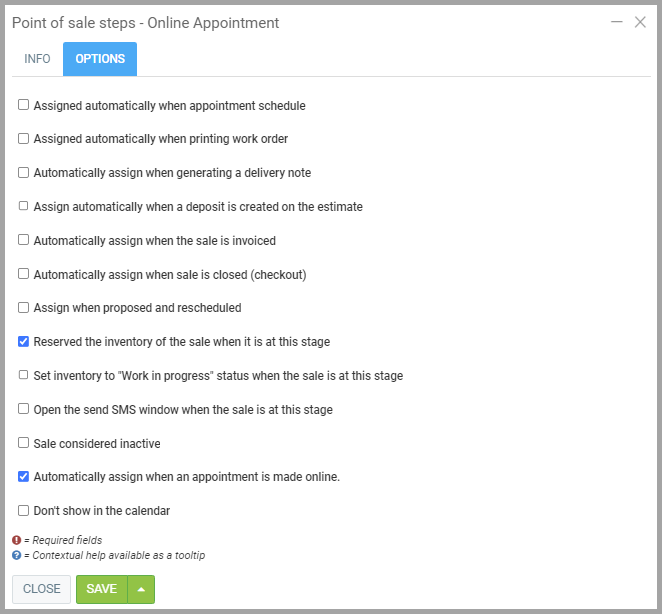
Task: Enable don't show in the calendar
Action: [24, 511]
